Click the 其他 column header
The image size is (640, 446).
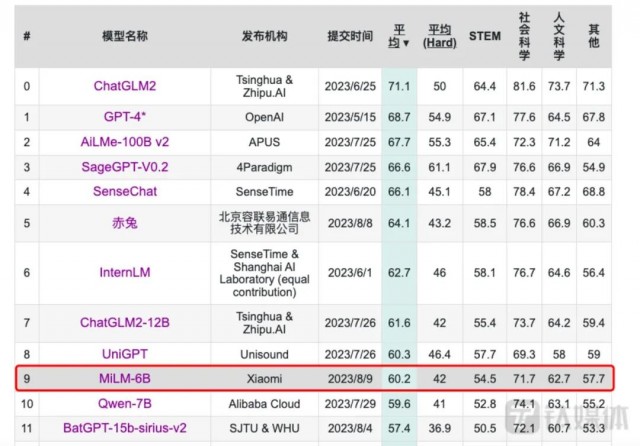[x=593, y=36]
